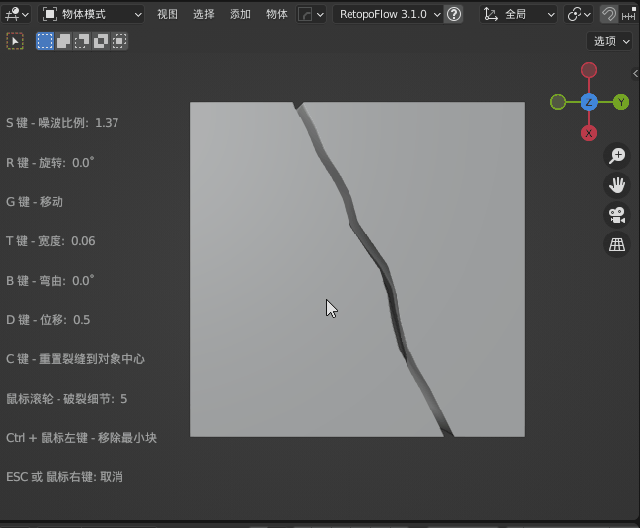640x528 pixels.
Task: Click the snap increment settings icon
Action: [x=629, y=15]
